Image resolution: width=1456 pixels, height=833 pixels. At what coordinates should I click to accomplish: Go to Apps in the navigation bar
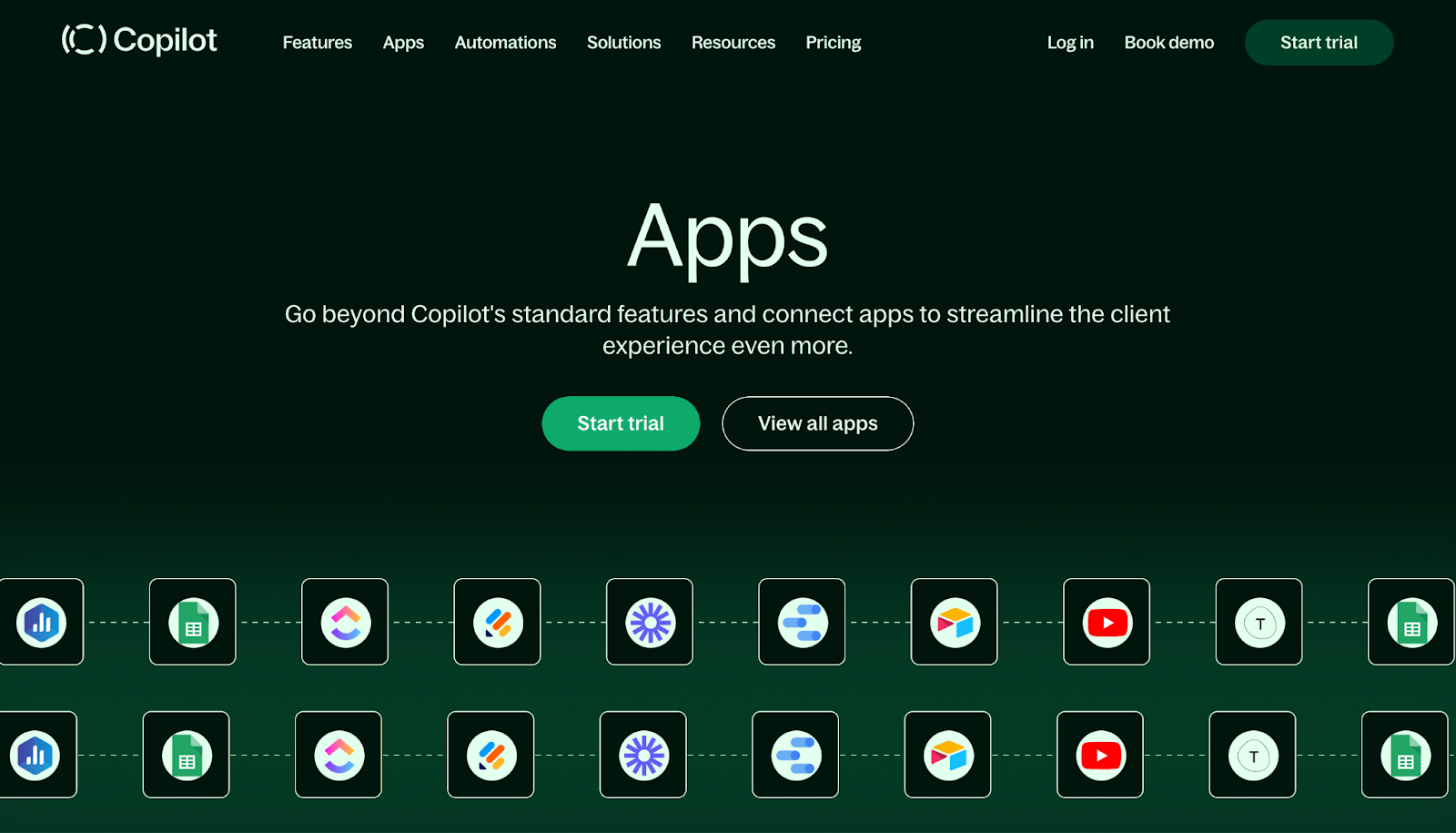[403, 43]
